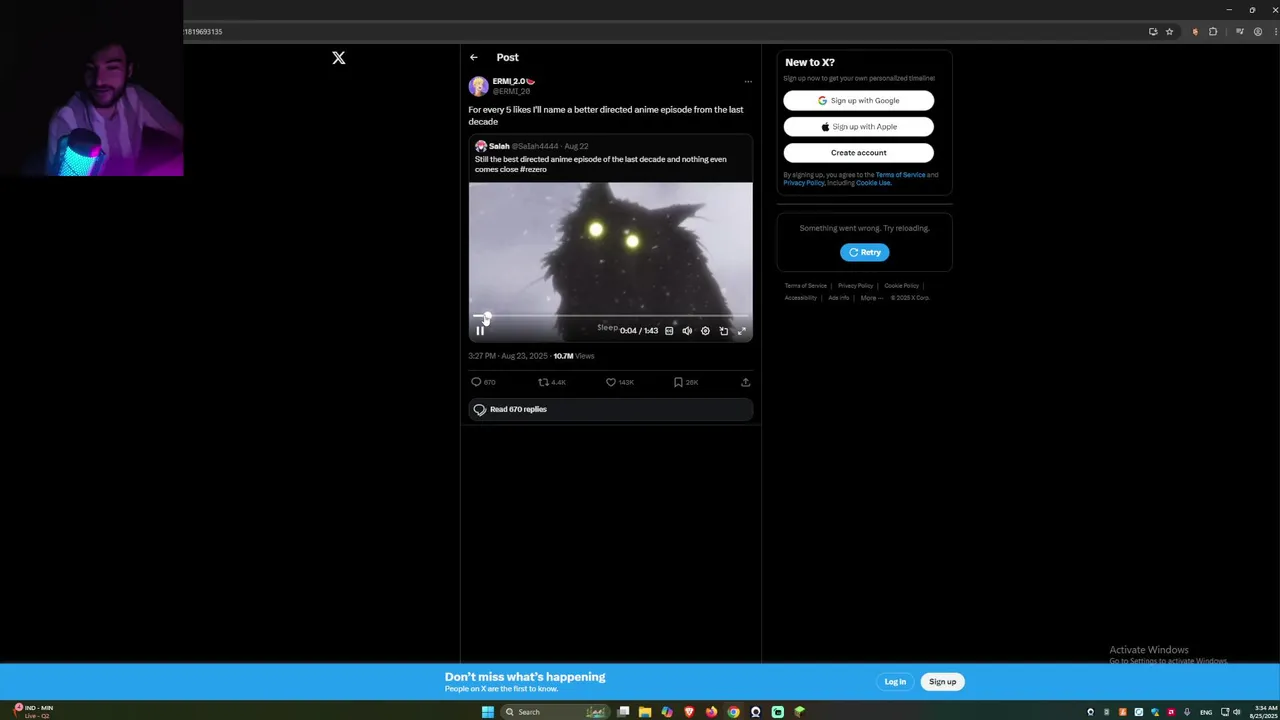Open the media control icon in browser toolbar
Image resolution: width=1280 pixels, height=720 pixels.
click(1239, 31)
